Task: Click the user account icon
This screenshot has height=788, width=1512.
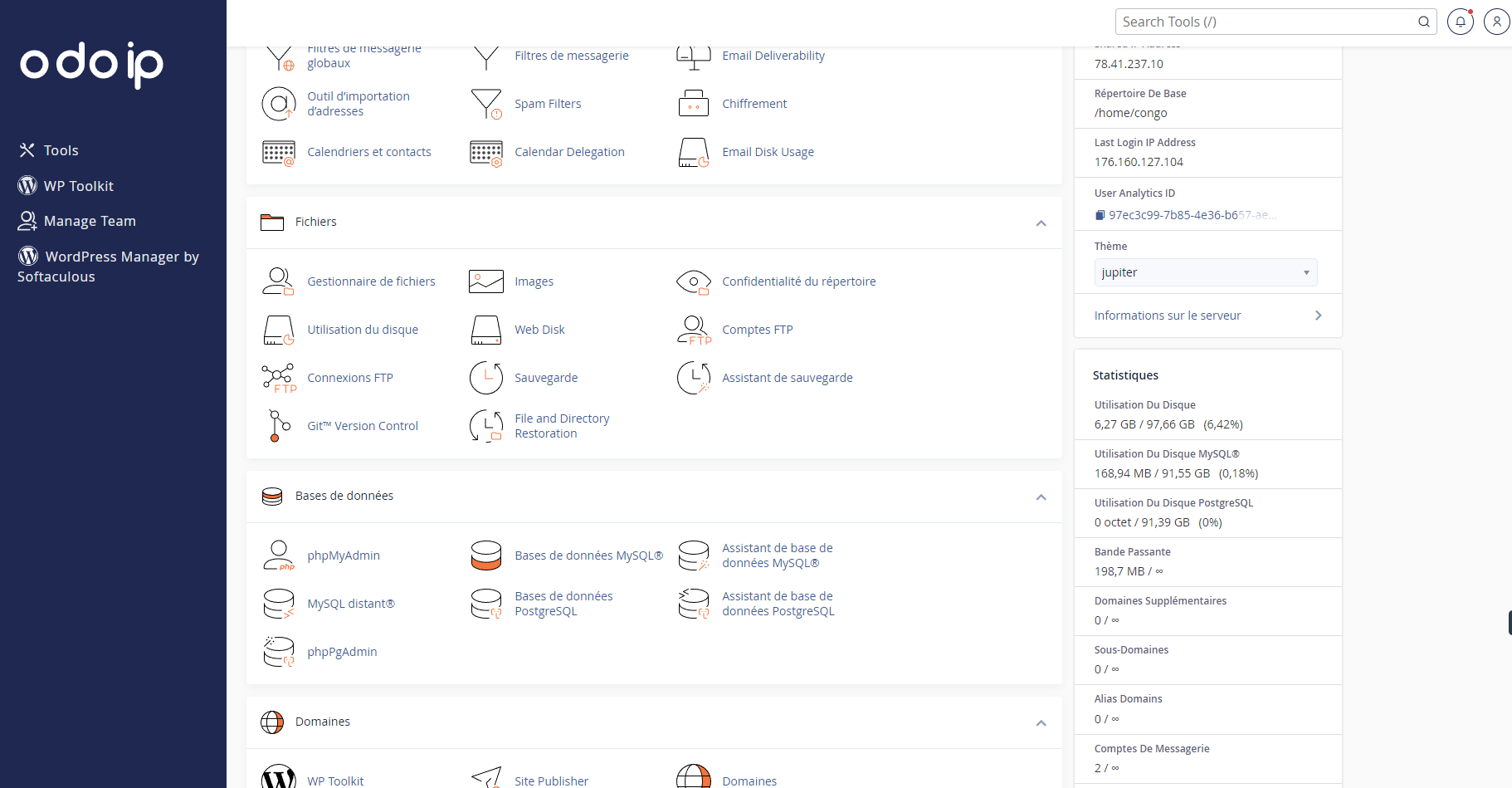Action: click(1495, 22)
